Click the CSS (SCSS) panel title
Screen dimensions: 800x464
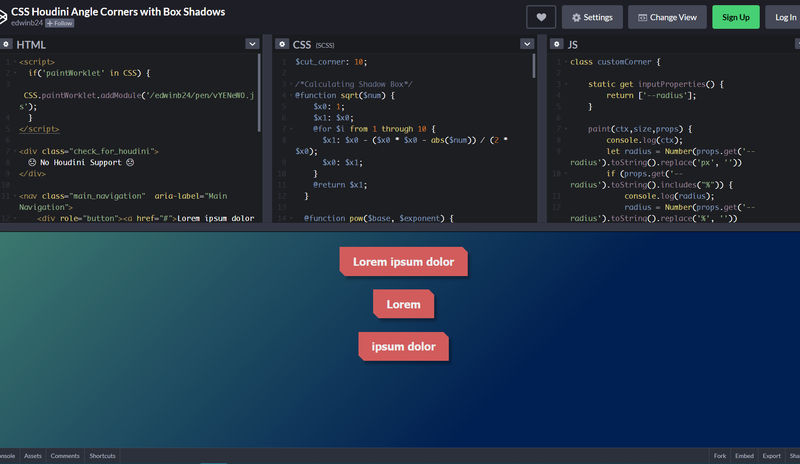point(313,45)
